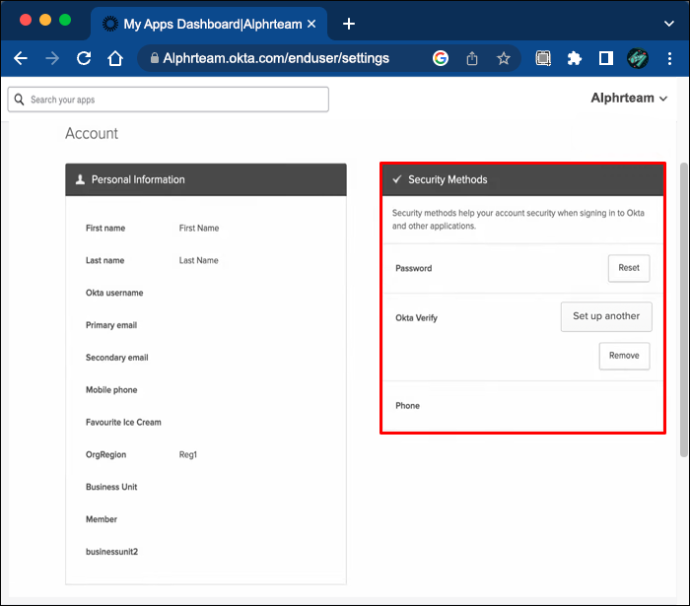Select the My Apps Dashboard tab
The width and height of the screenshot is (690, 606).
click(x=209, y=24)
